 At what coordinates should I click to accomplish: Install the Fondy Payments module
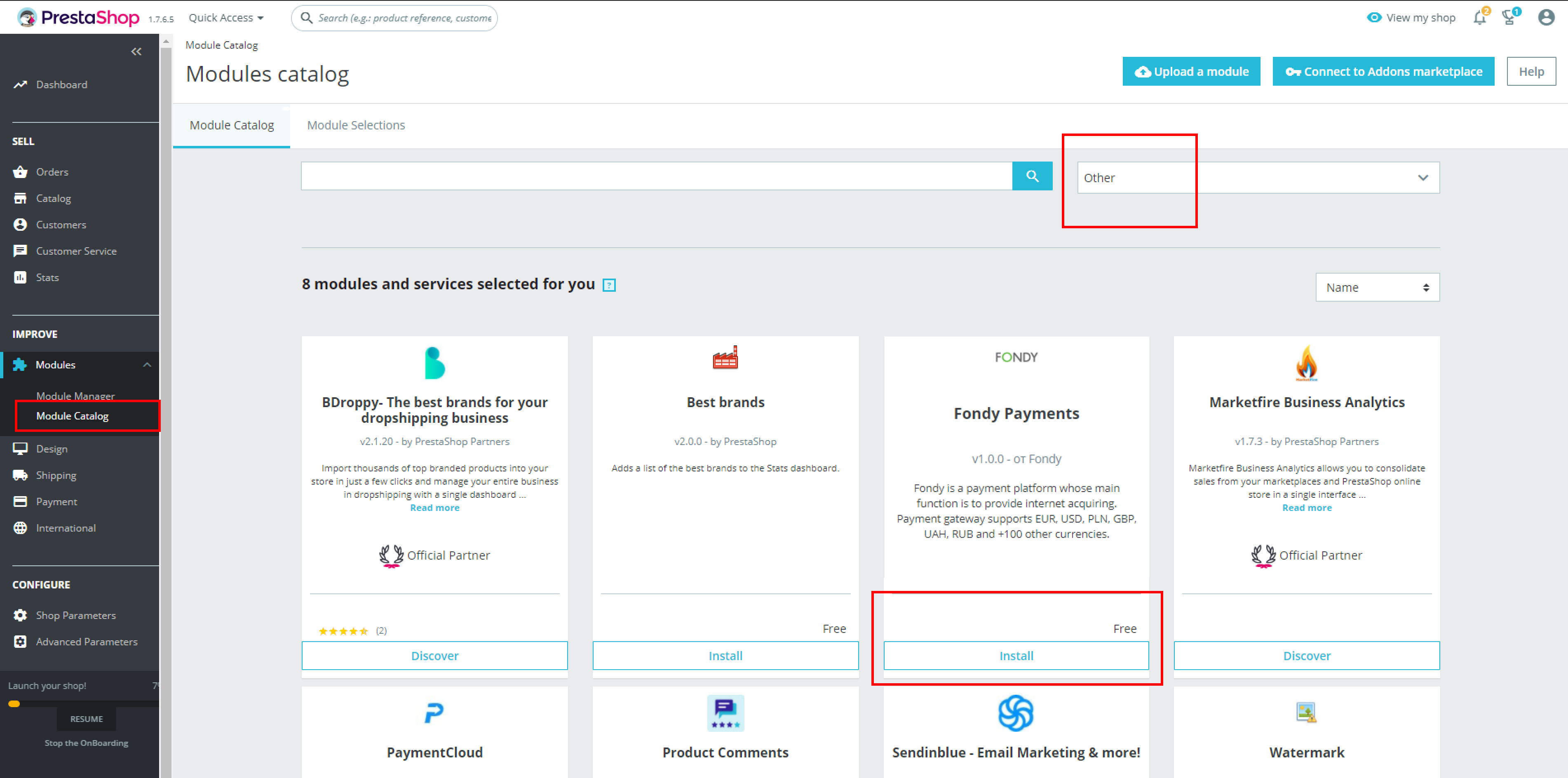click(1016, 656)
